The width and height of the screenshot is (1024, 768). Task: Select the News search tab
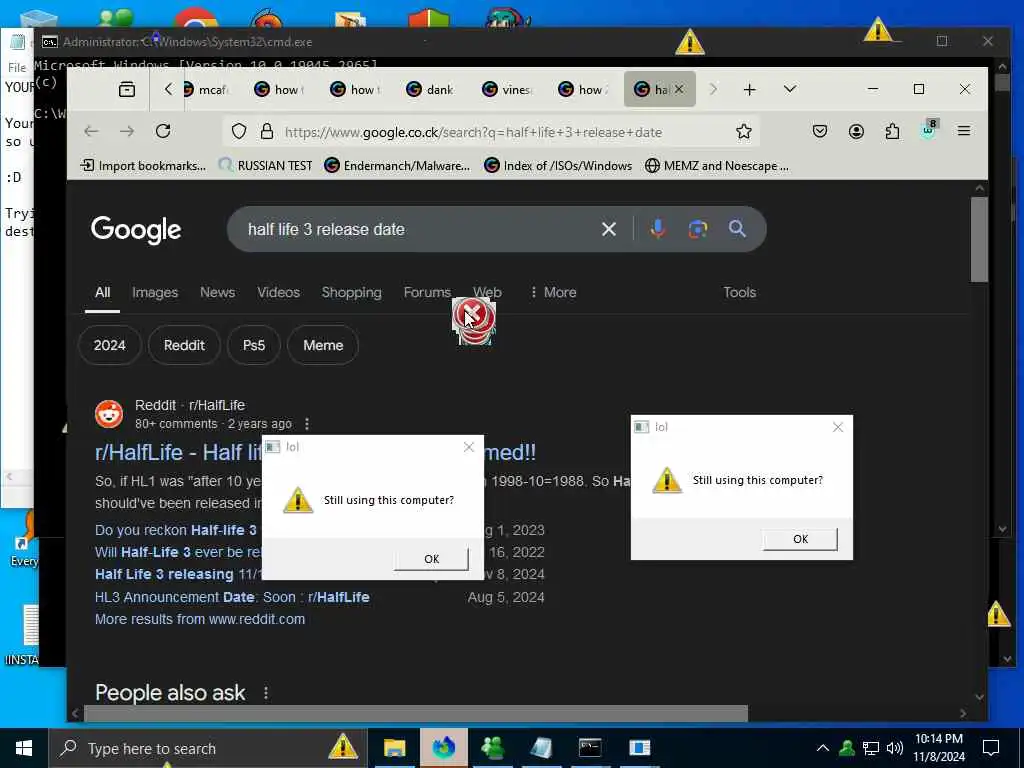pyautogui.click(x=217, y=292)
